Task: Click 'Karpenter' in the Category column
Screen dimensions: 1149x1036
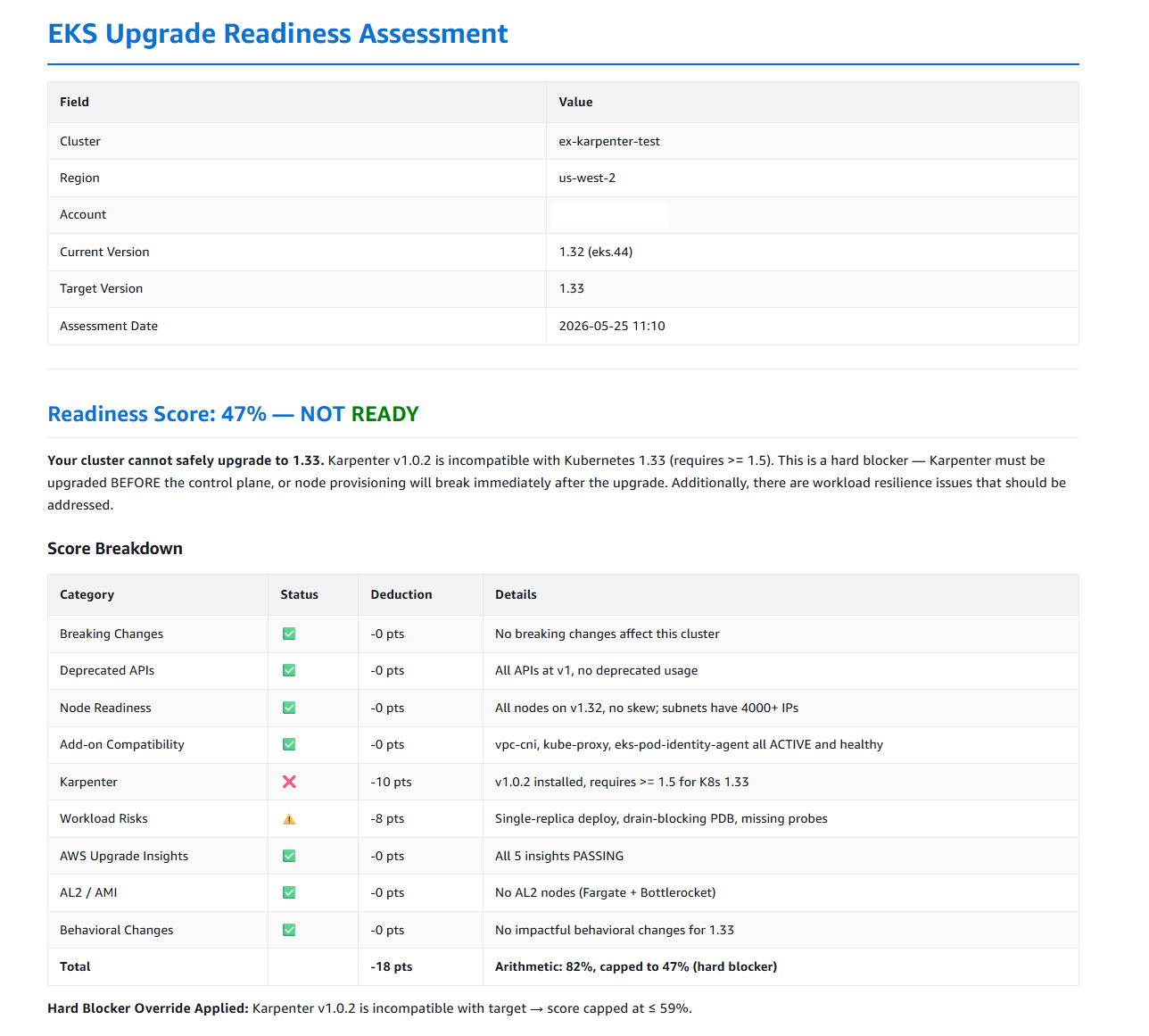Action: pyautogui.click(x=88, y=782)
